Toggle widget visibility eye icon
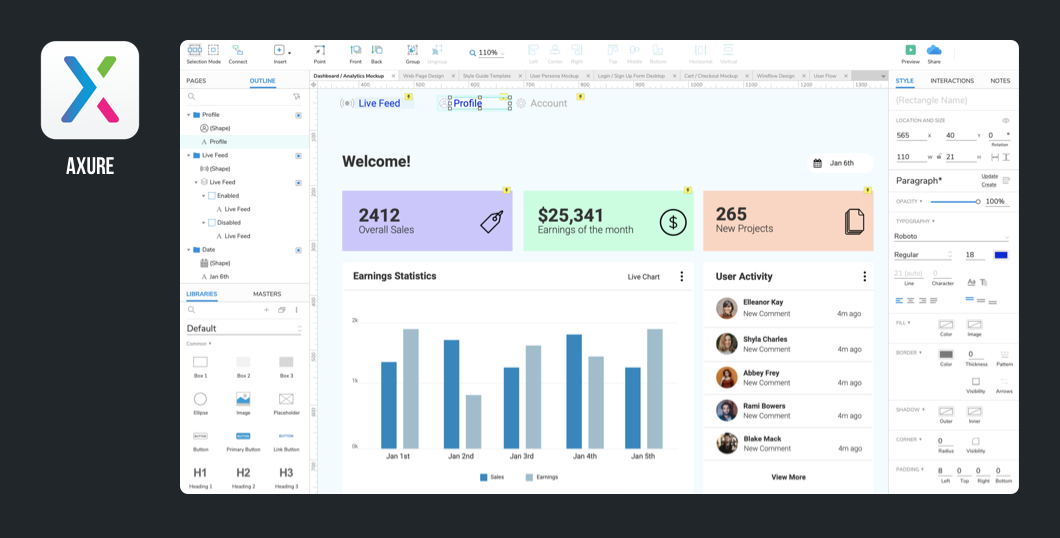Viewport: 1060px width, 538px height. click(1005, 120)
